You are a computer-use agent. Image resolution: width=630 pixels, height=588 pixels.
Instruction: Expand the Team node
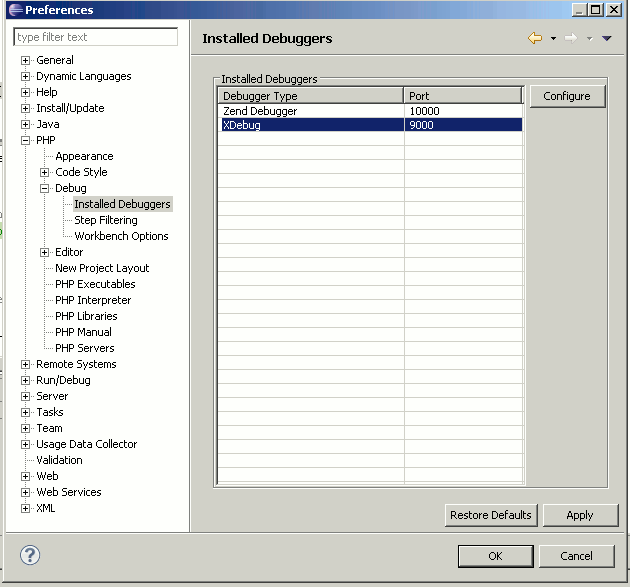25,428
